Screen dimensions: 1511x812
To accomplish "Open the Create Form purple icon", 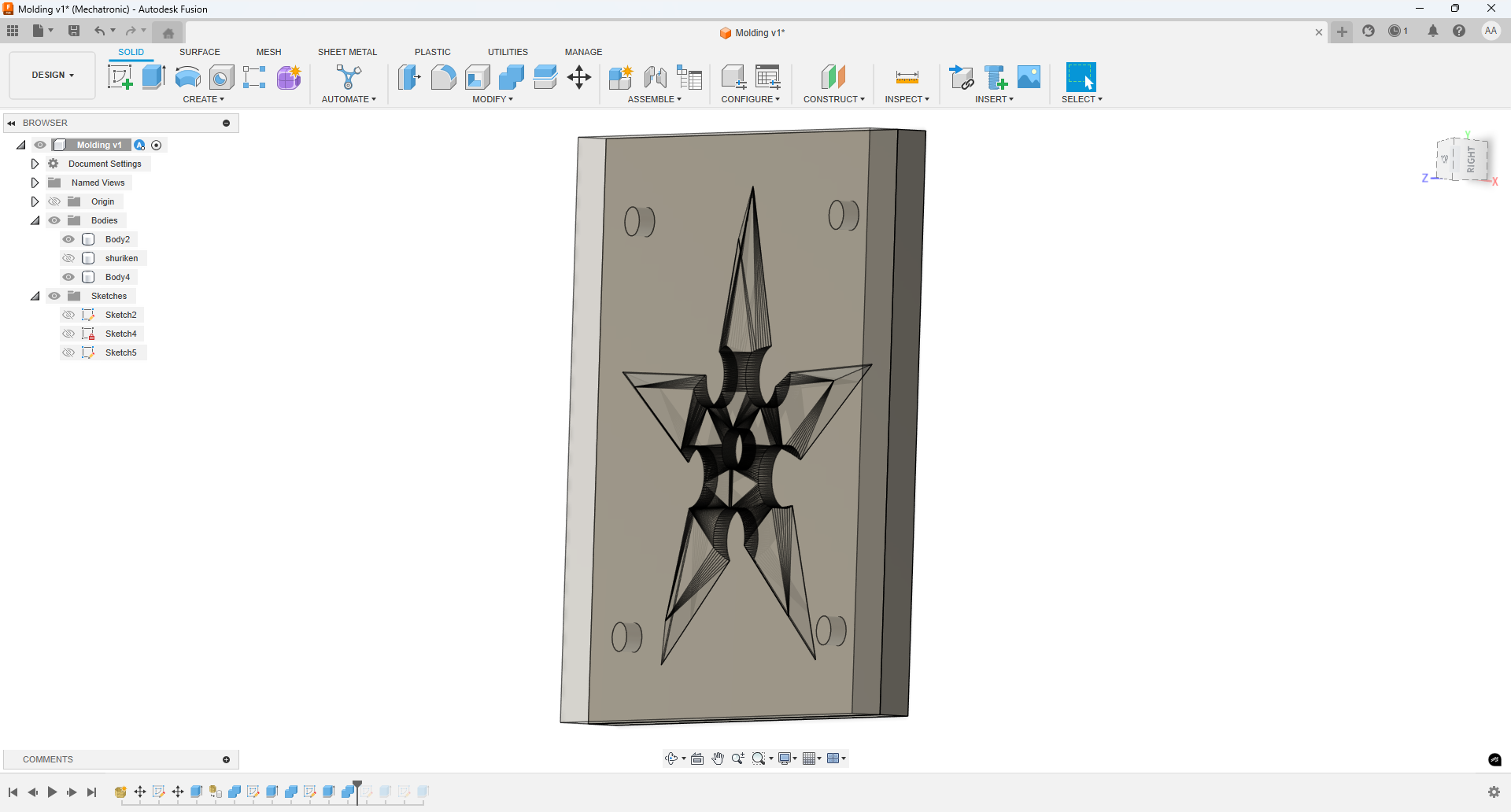I will click(289, 77).
